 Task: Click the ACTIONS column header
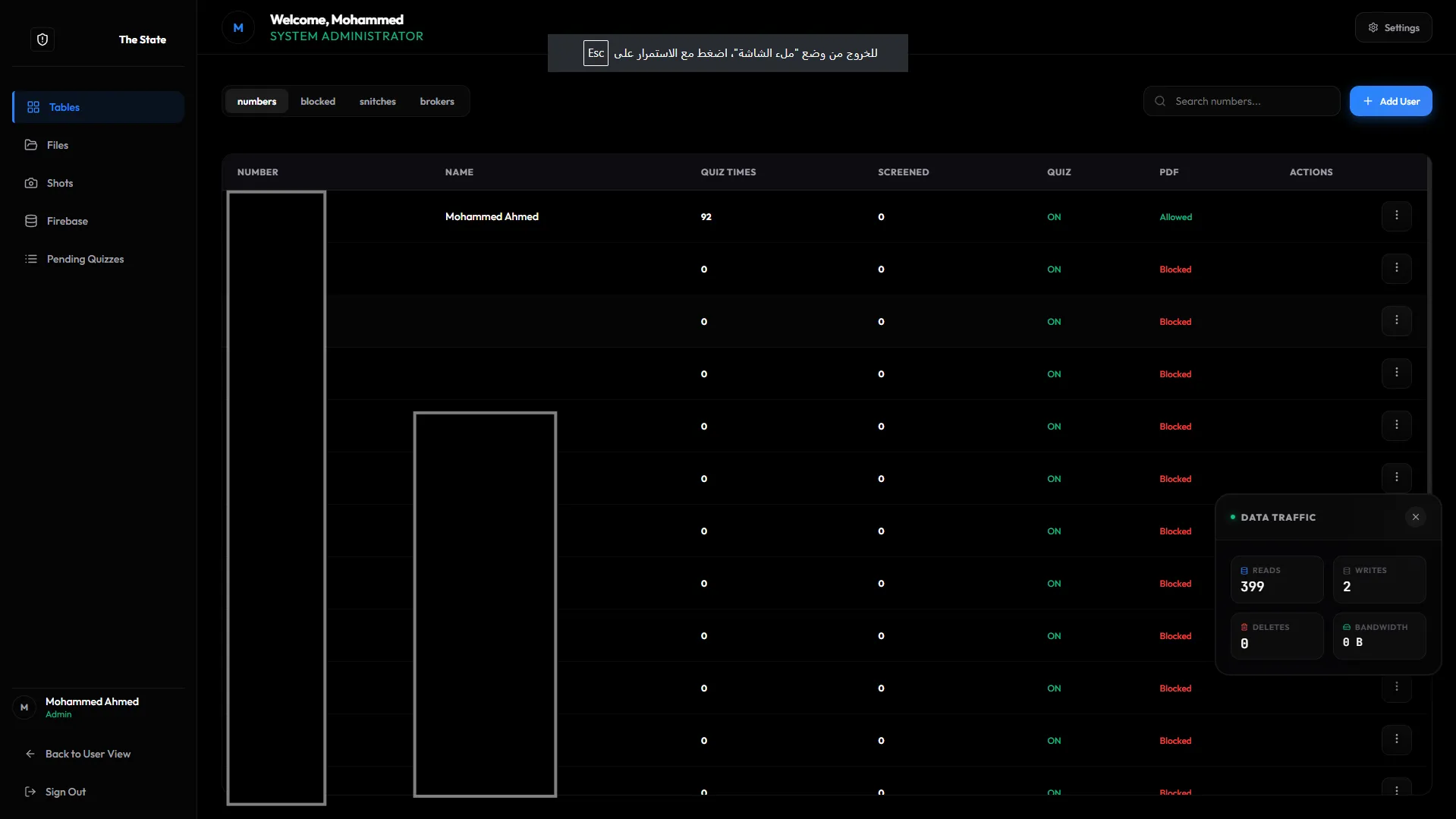tap(1310, 172)
